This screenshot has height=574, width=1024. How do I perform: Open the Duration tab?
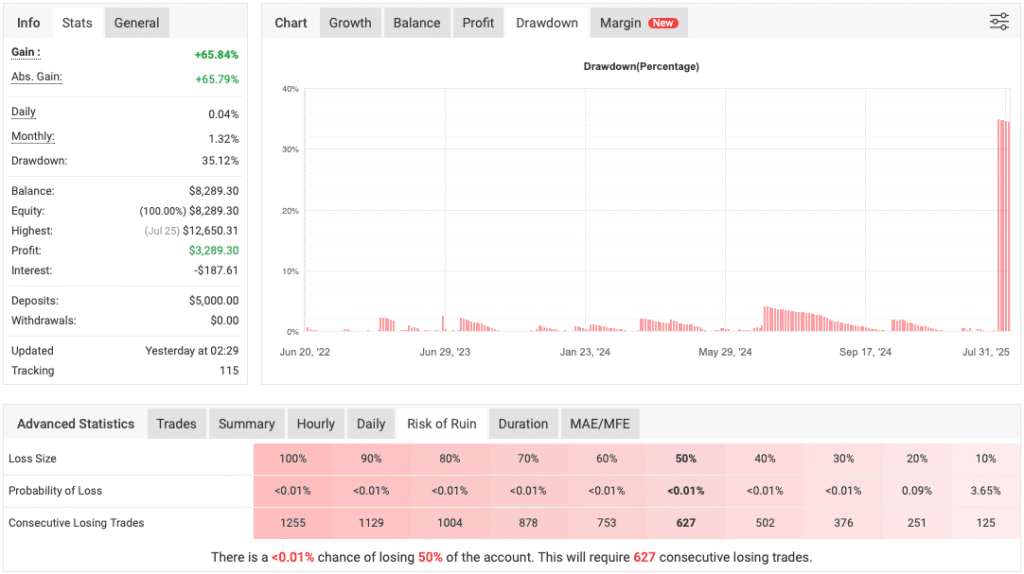pos(523,424)
